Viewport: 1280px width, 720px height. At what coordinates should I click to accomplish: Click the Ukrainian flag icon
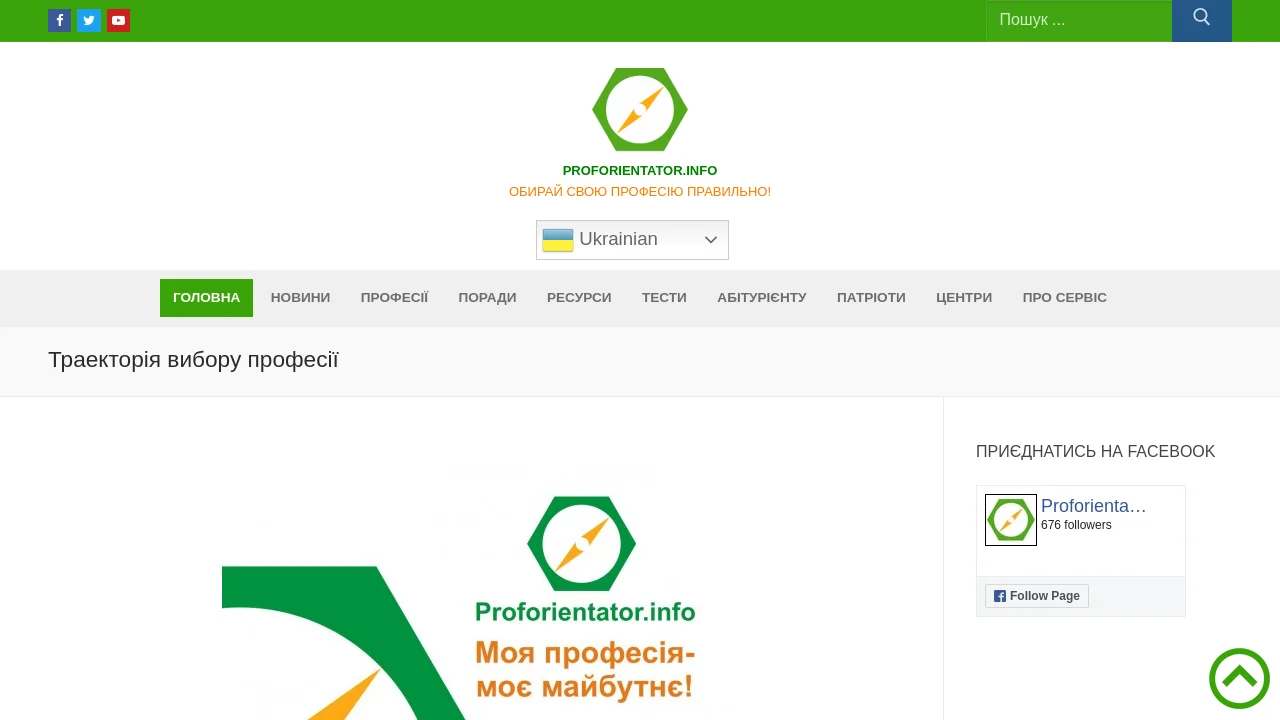[x=558, y=240]
